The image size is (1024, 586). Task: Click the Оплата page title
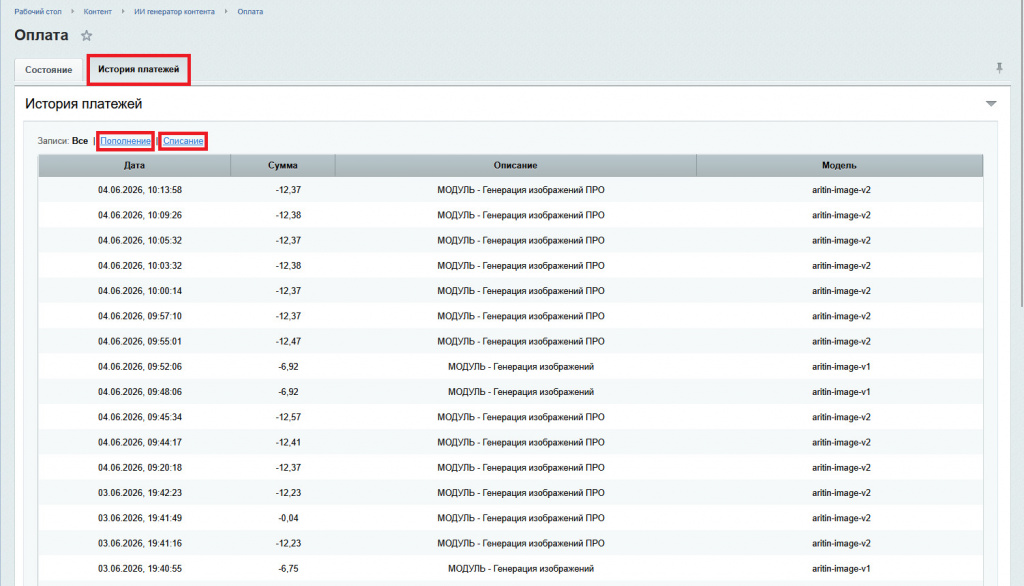(x=41, y=35)
